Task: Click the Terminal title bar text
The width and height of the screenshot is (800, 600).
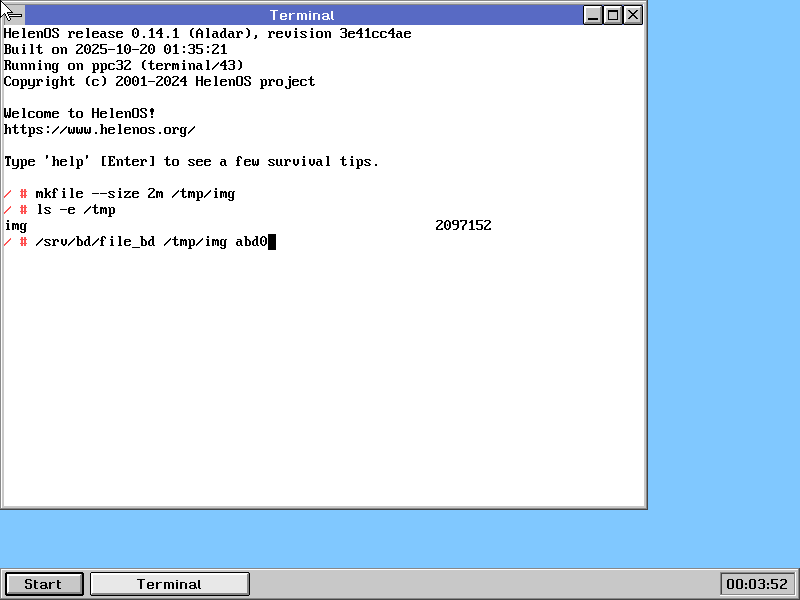Action: 302,15
